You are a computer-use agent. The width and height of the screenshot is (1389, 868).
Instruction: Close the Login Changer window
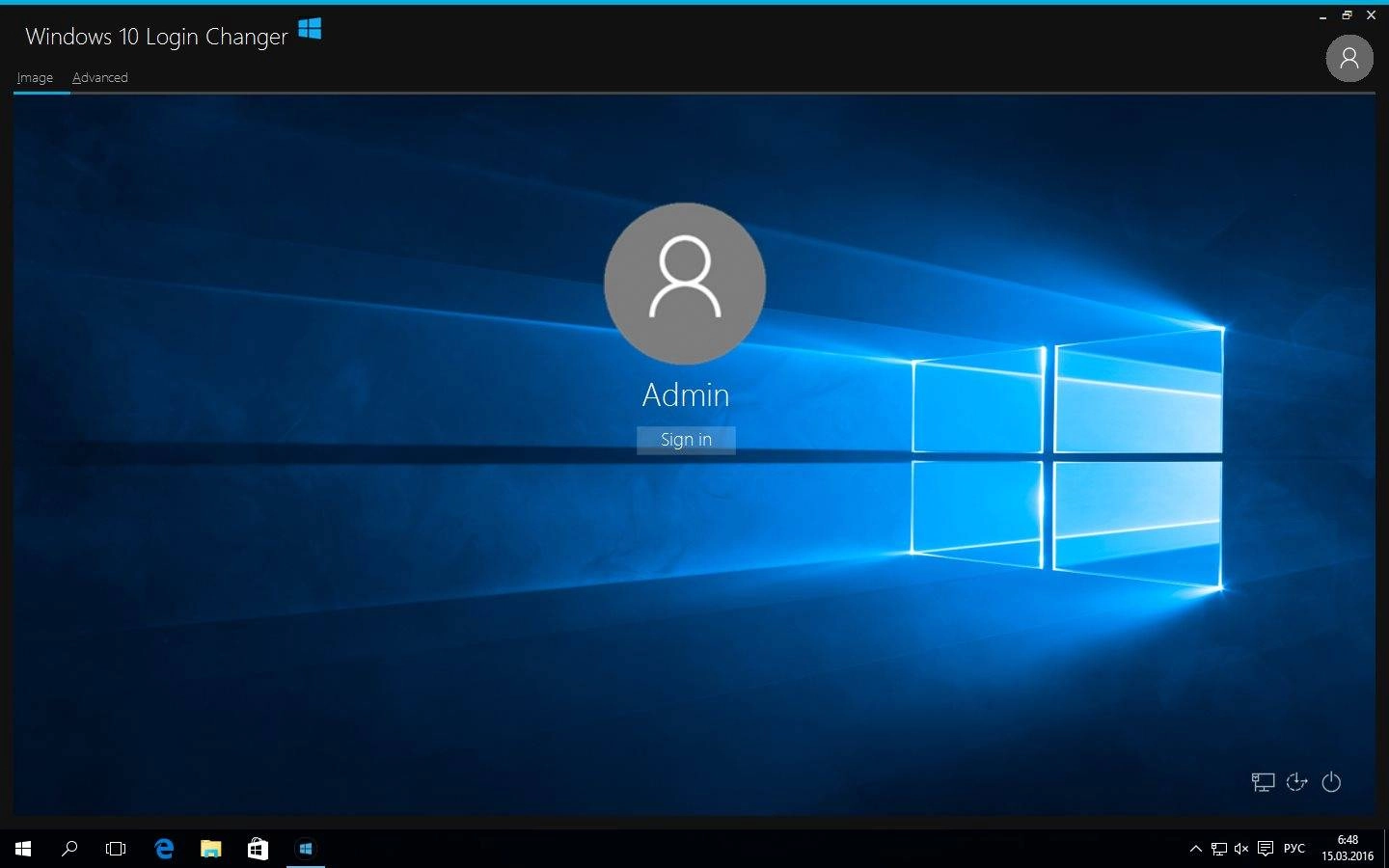(x=1371, y=15)
